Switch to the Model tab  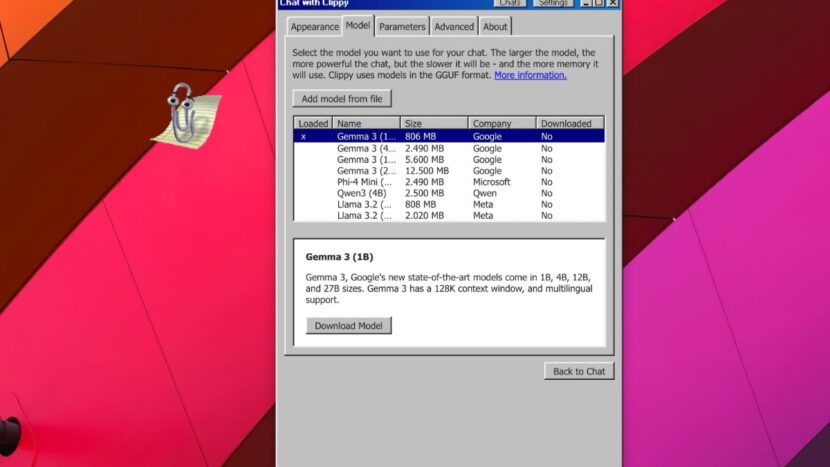point(358,25)
